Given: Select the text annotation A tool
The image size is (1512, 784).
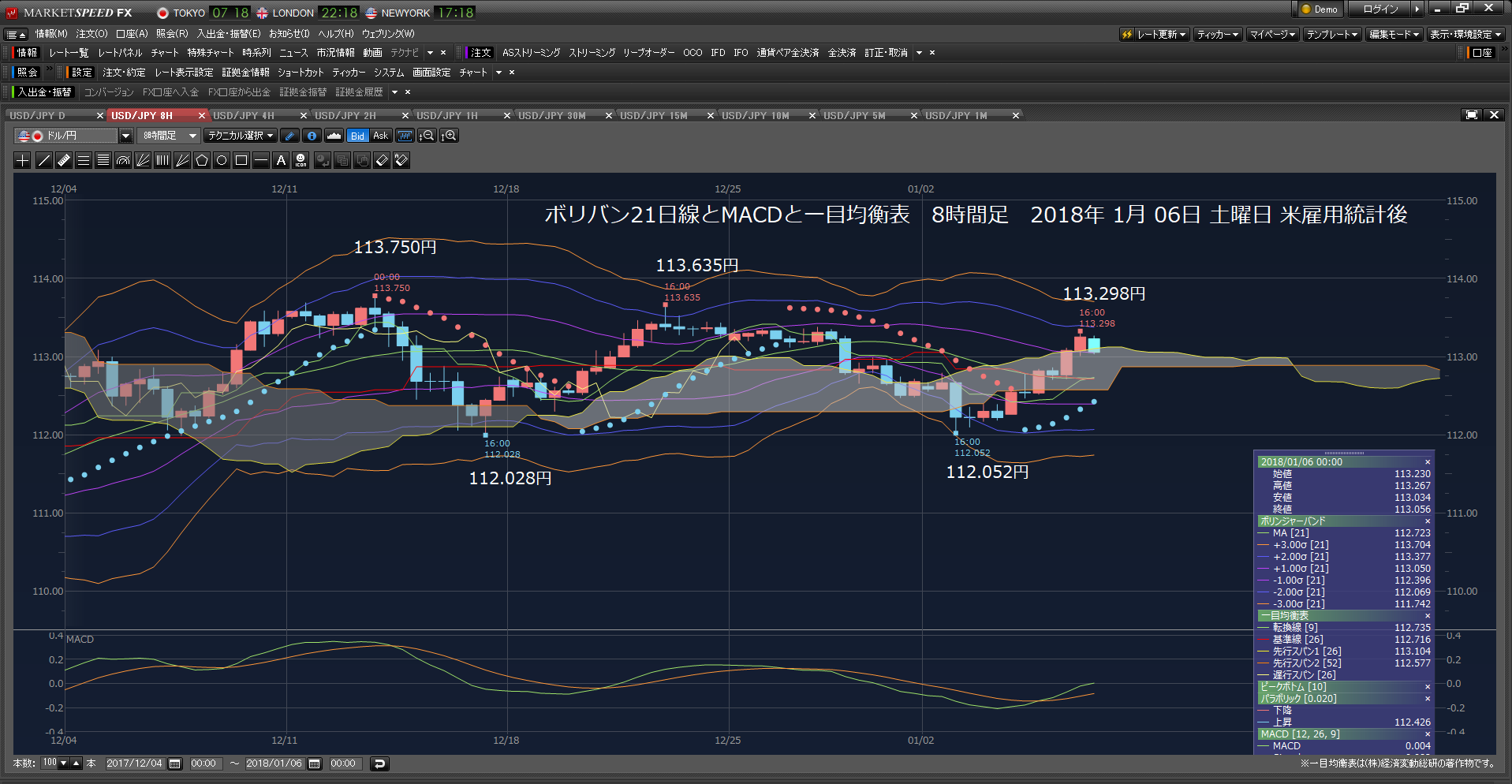Looking at the screenshot, I should [281, 160].
